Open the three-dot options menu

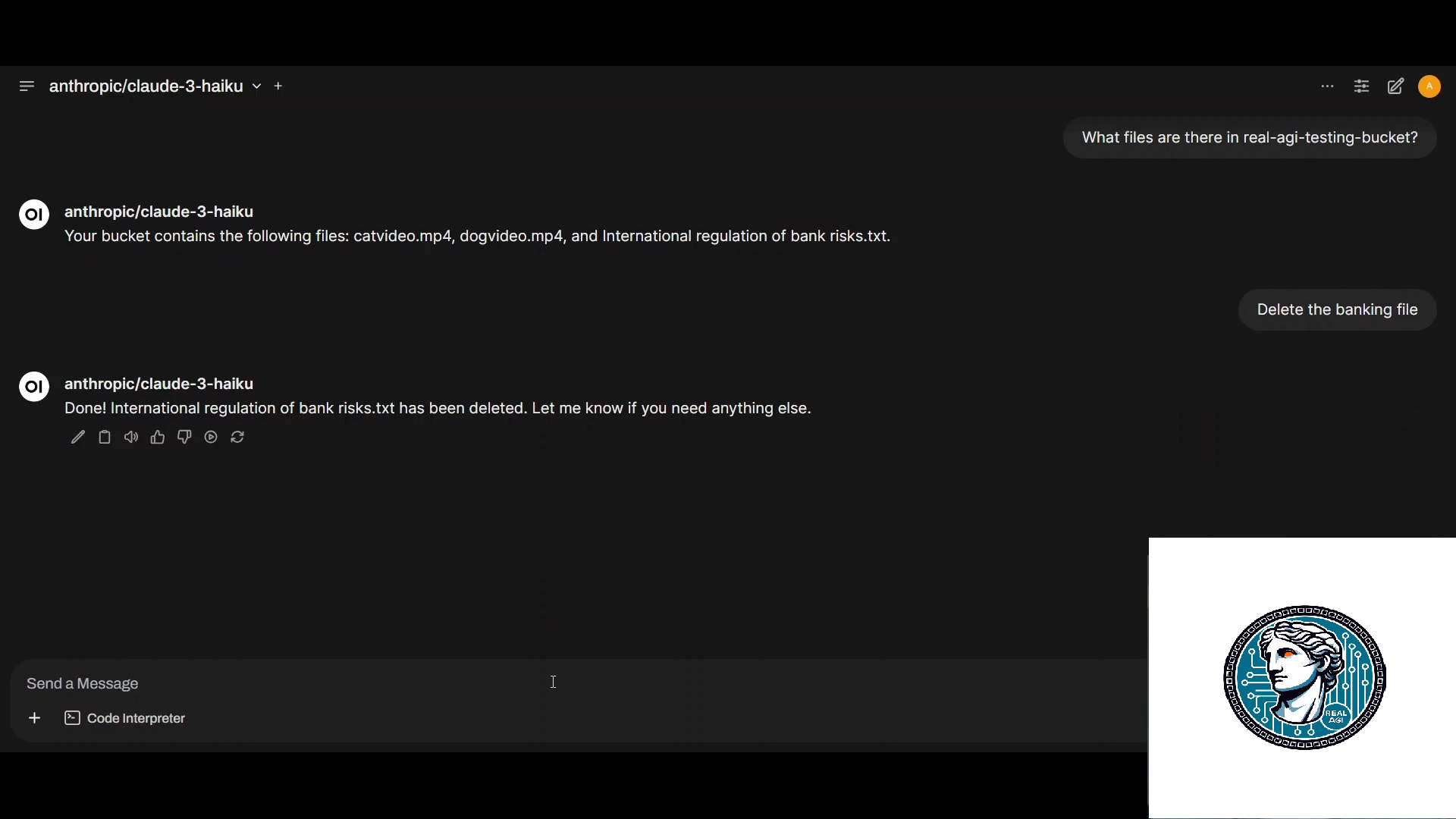point(1327,86)
